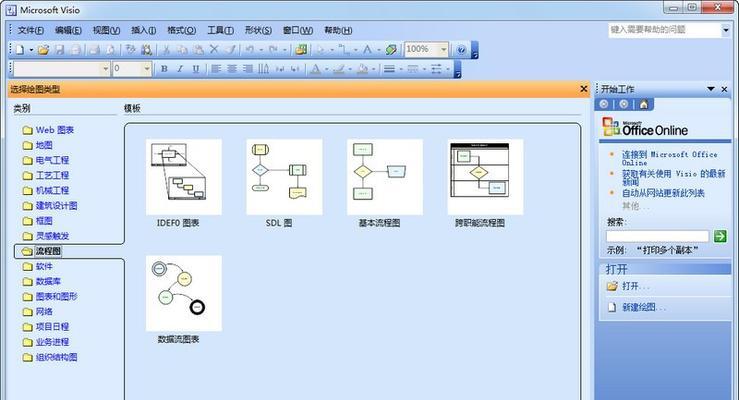
Task: Open the 开始工作 task pane dropdown arrow
Action: [x=711, y=89]
